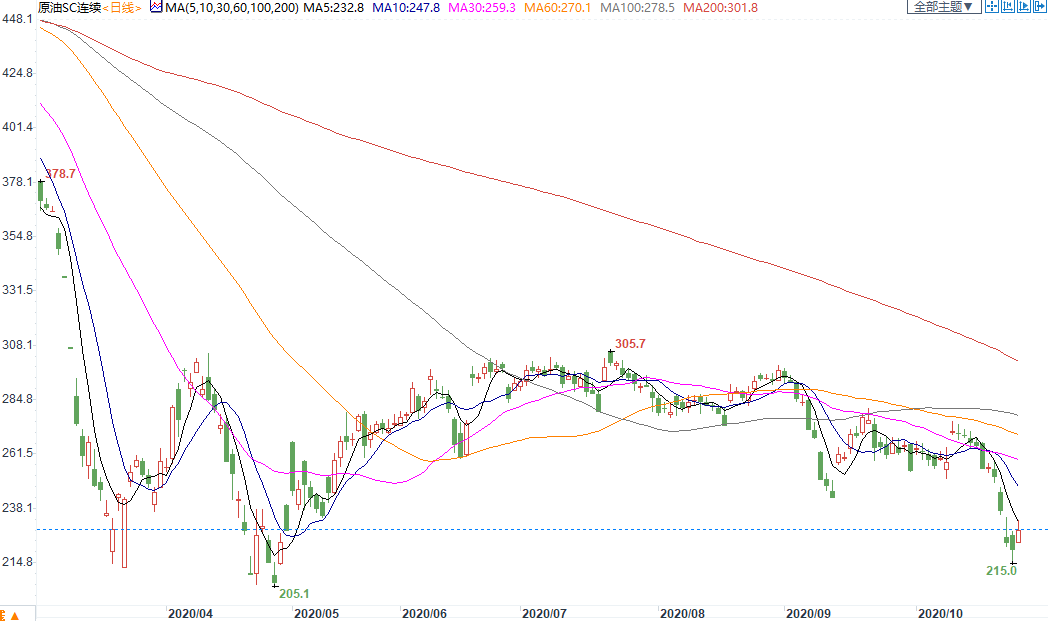Open the 全部主题 dropdown

point(944,7)
